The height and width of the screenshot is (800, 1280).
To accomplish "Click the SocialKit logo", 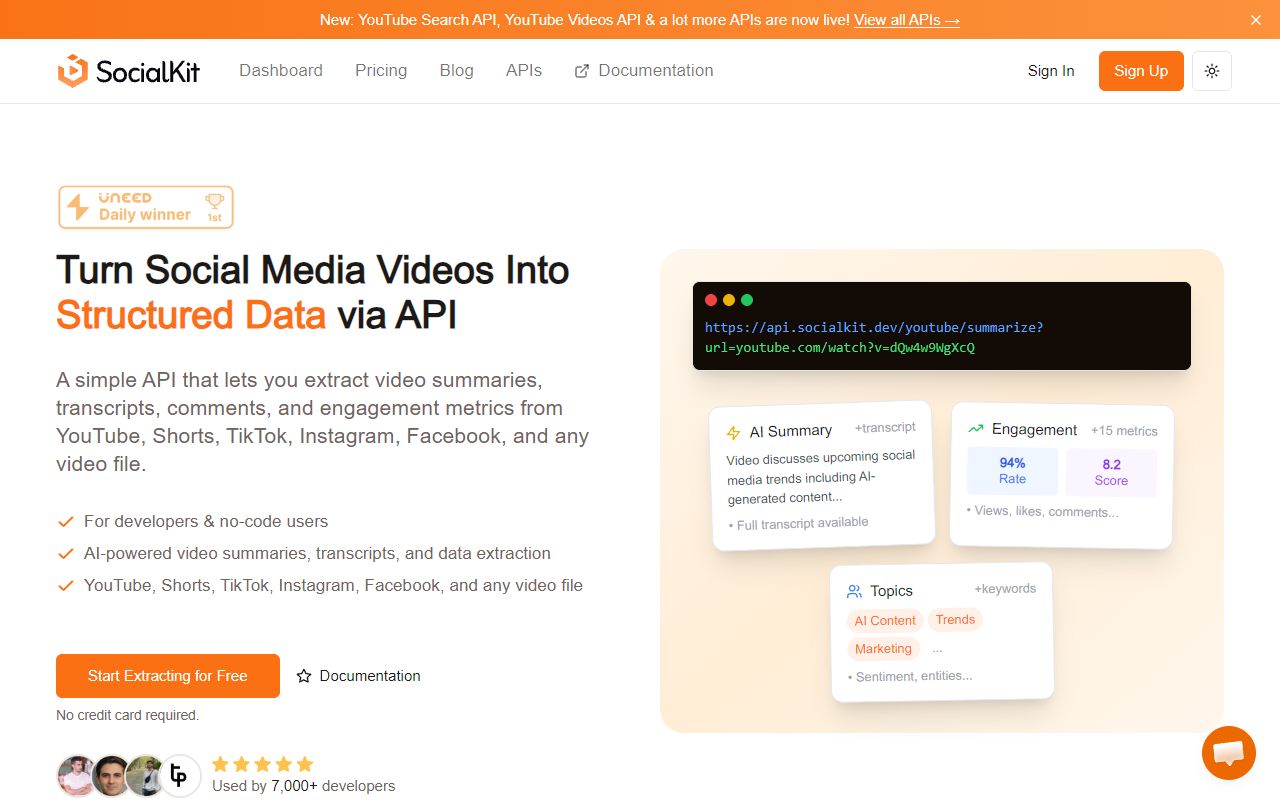I will (128, 70).
